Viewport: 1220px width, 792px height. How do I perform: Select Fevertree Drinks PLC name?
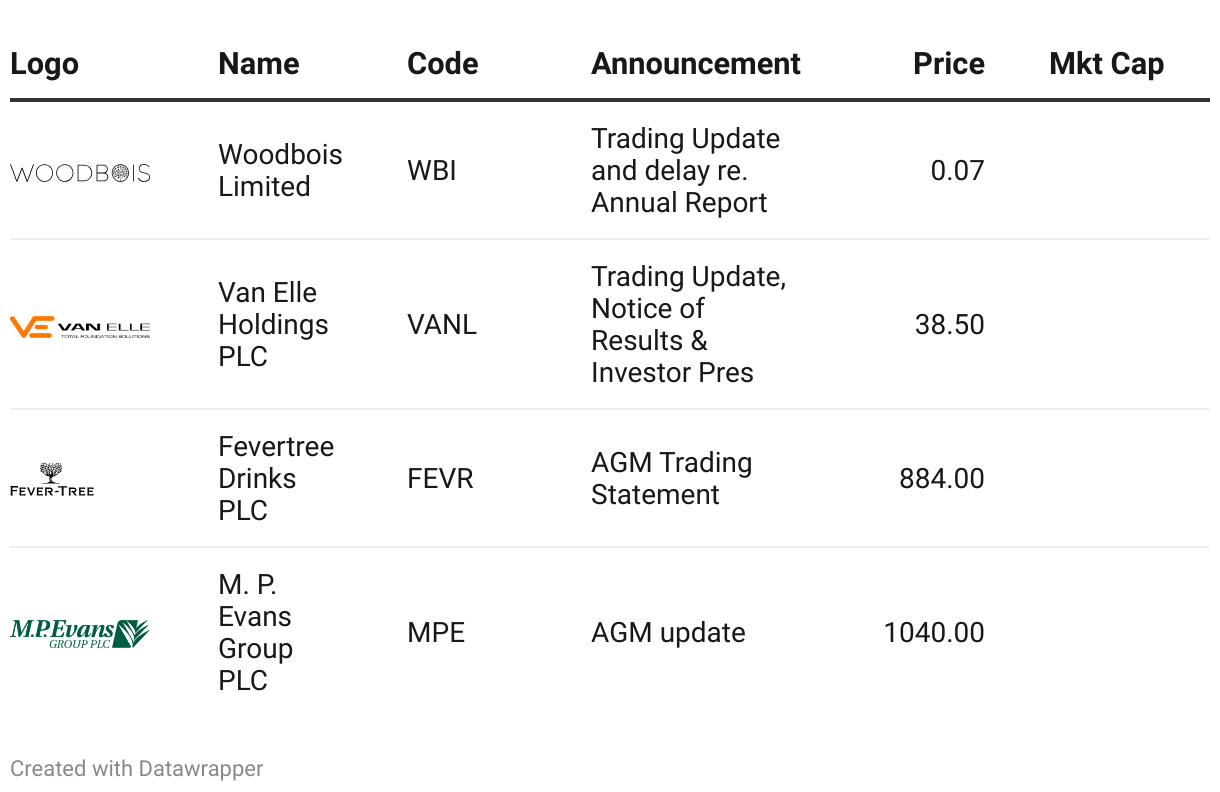click(x=276, y=479)
